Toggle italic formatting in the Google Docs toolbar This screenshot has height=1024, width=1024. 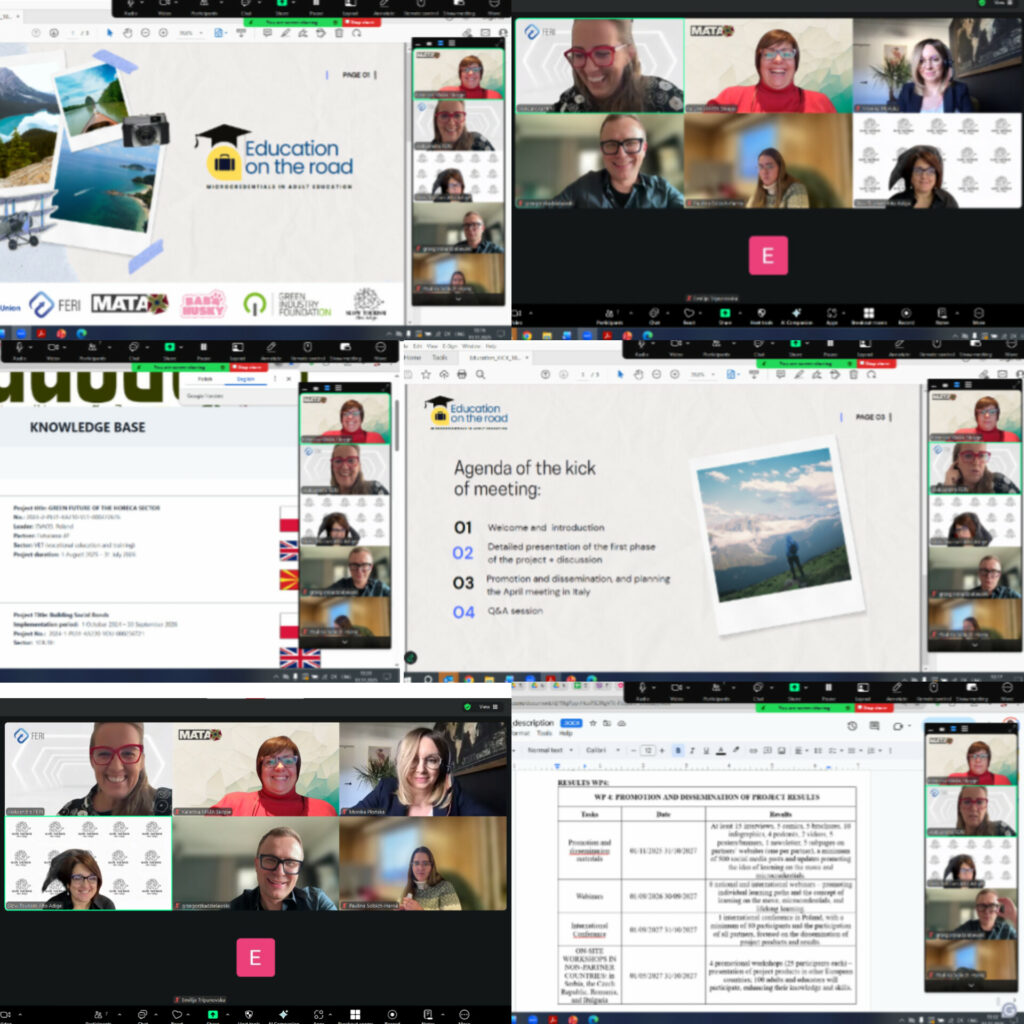pyautogui.click(x=692, y=750)
